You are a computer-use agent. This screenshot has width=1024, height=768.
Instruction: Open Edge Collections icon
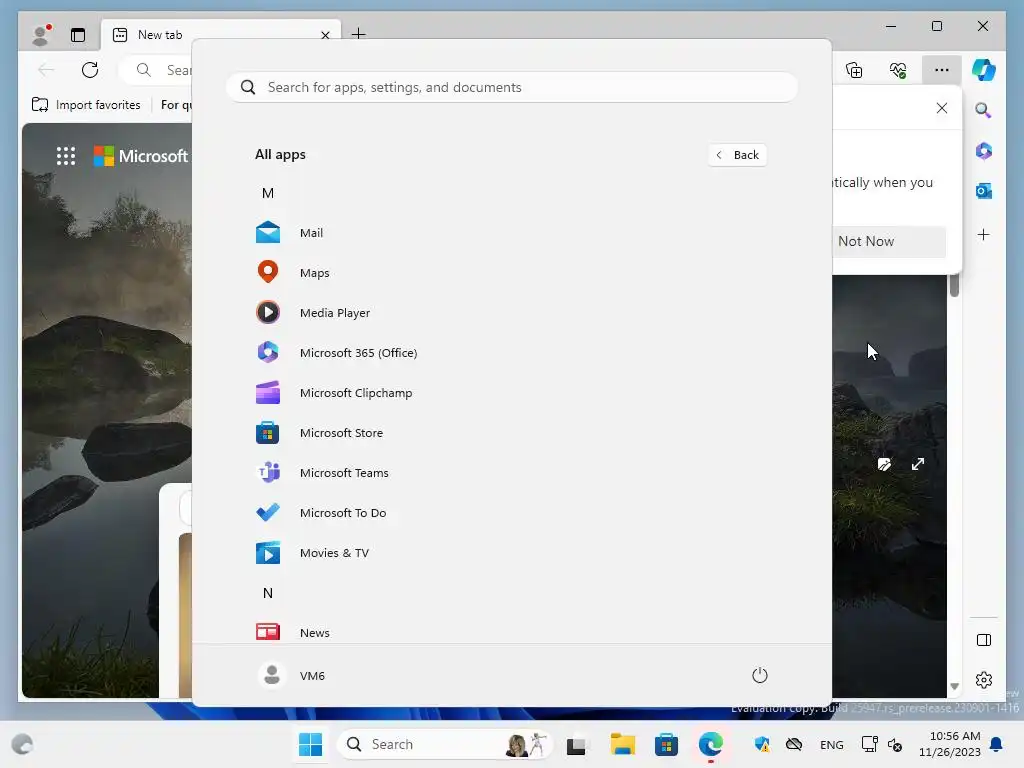tap(854, 70)
